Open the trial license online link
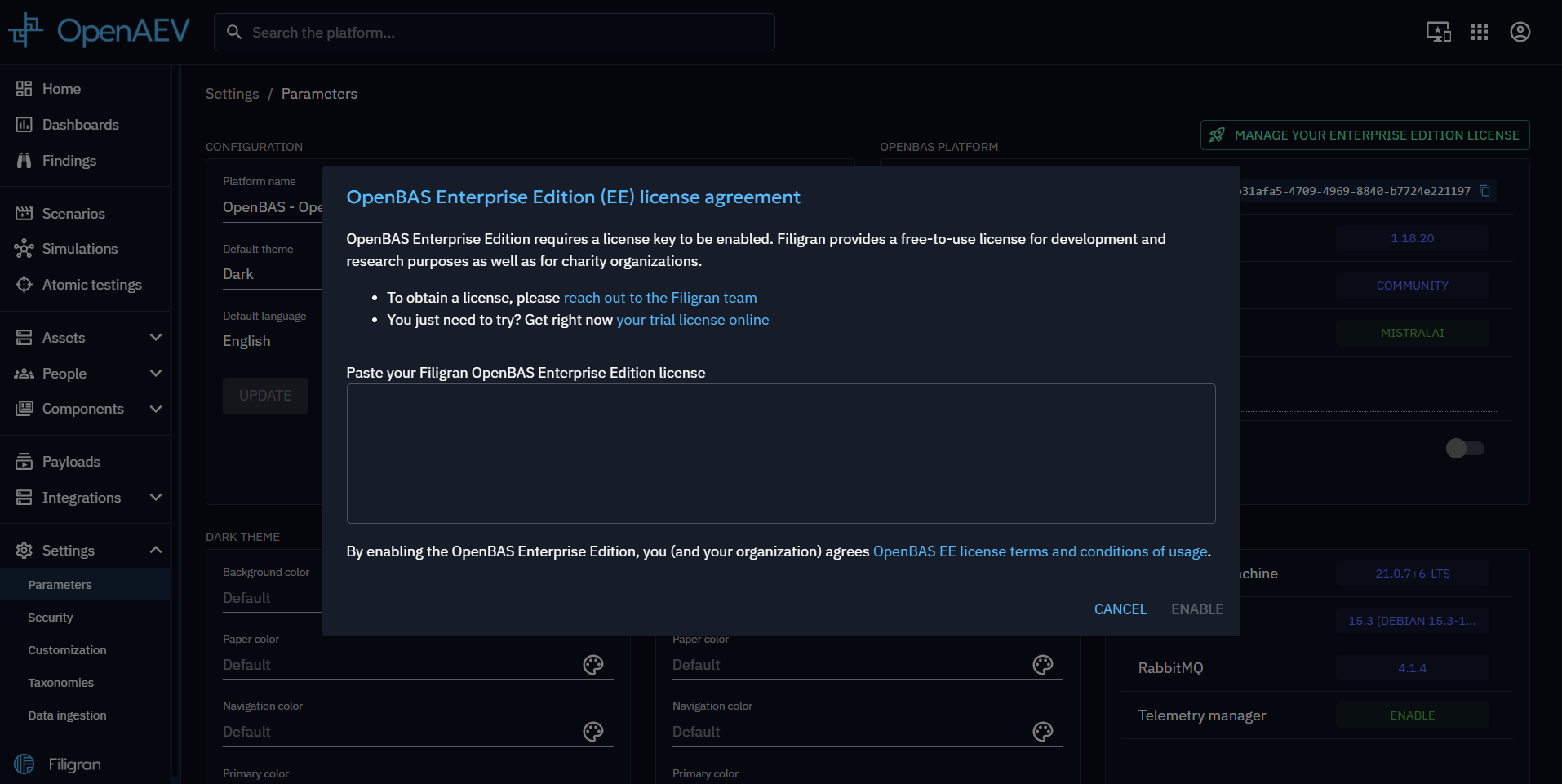 [692, 320]
